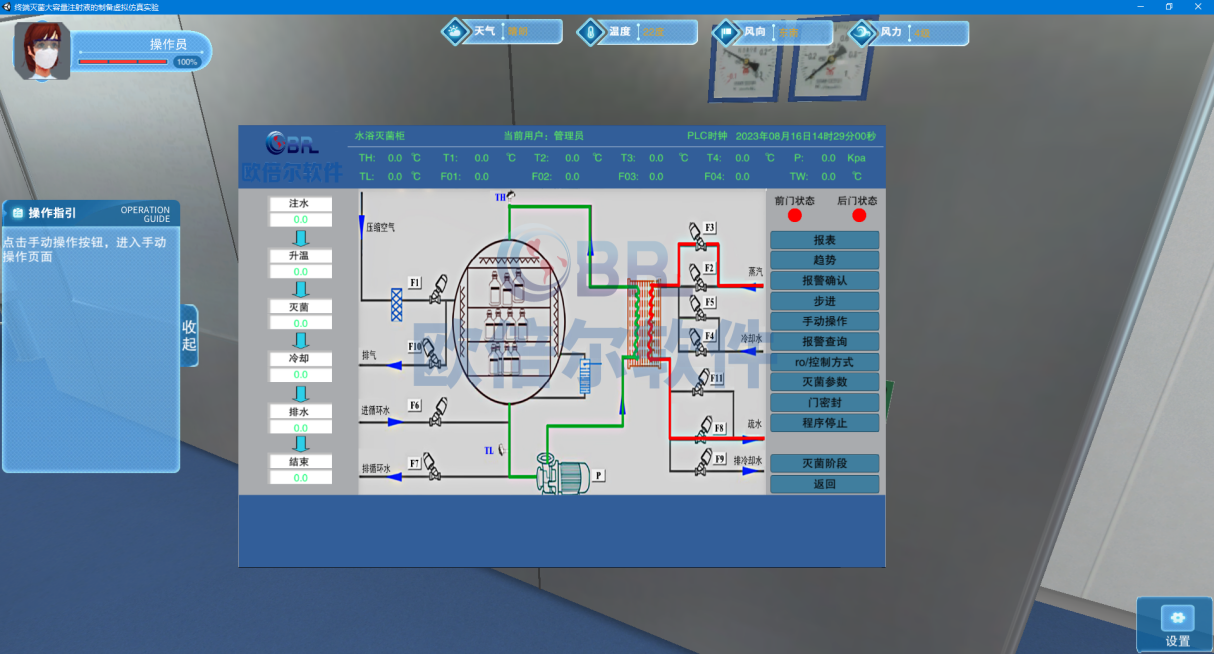Click the 报警确认 button

pos(825,281)
